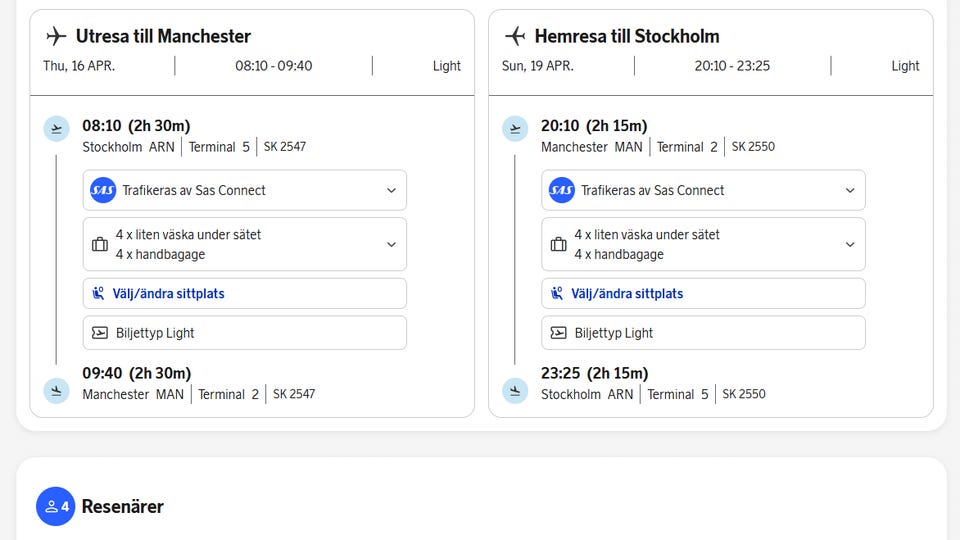Open Välj/ändra sittplats for the return flight

click(x=703, y=294)
